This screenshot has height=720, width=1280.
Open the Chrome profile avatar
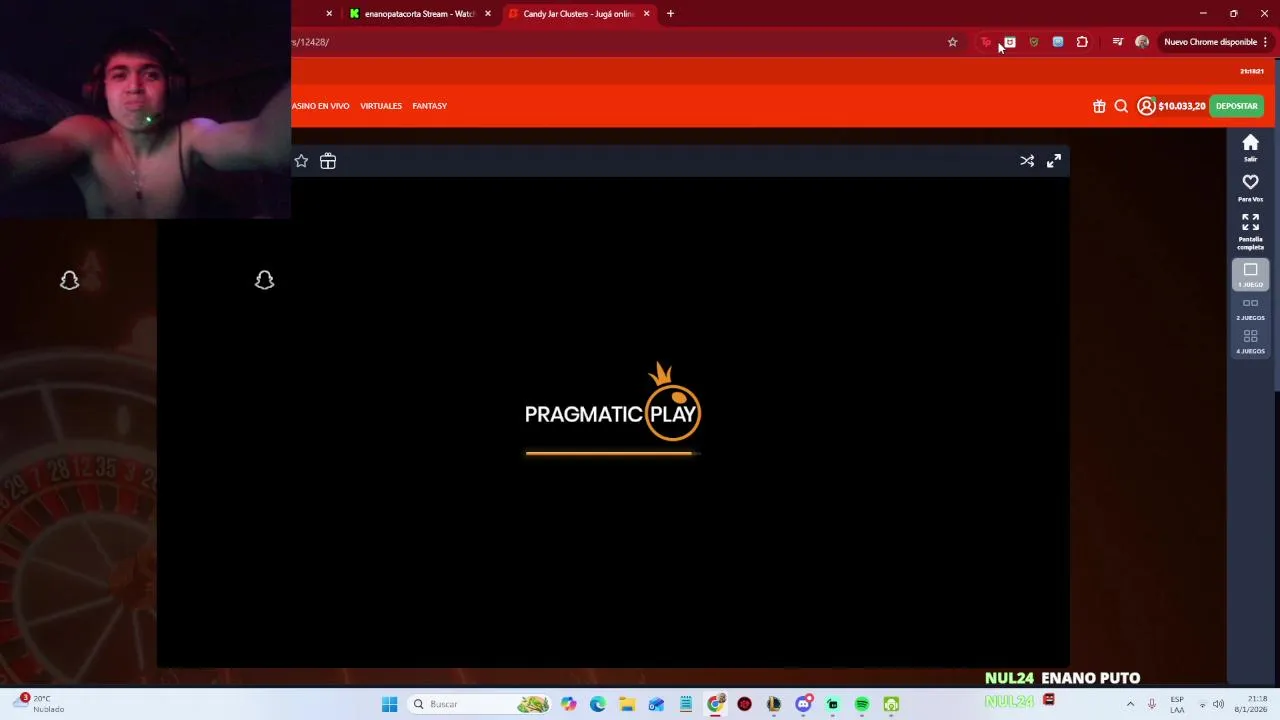pyautogui.click(x=1142, y=42)
